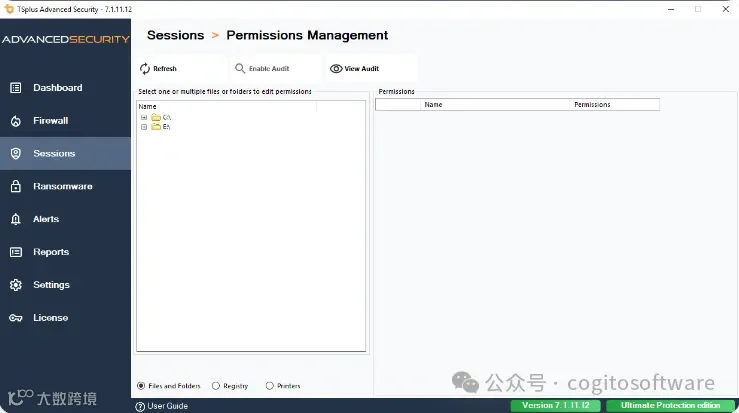This screenshot has height=413, width=739.
Task: Click the Dashboard list icon
Action: 16,88
